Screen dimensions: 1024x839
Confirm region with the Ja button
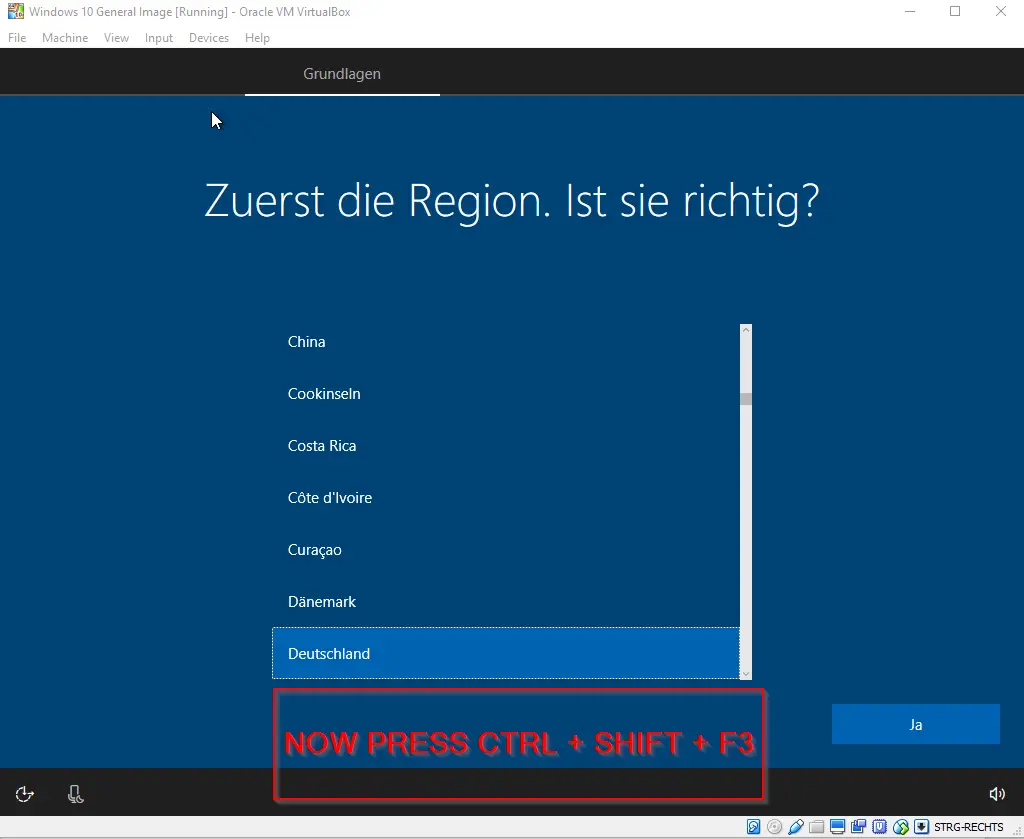coord(916,724)
